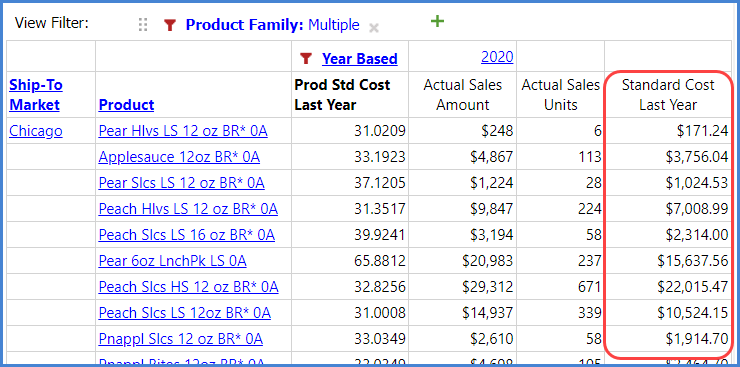Open the Chicago market link
The image size is (740, 367).
[x=36, y=131]
